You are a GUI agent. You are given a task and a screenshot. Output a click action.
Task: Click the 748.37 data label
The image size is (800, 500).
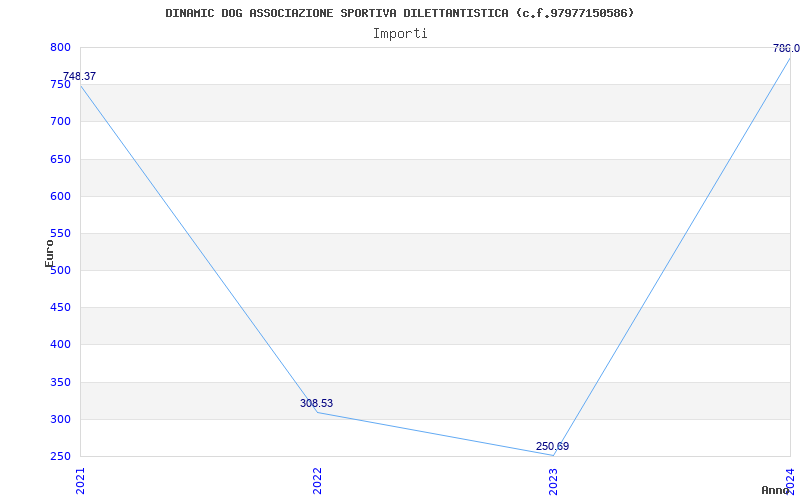[79, 77]
